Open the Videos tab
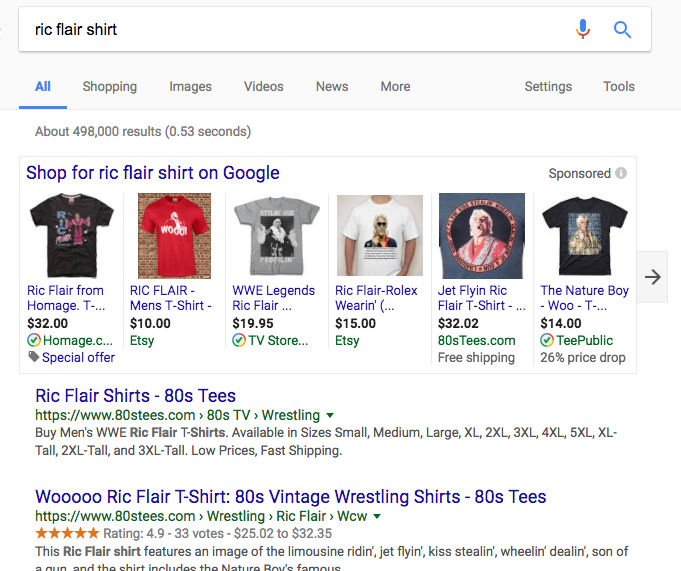Viewport: 681px width, 571px height. [x=263, y=86]
